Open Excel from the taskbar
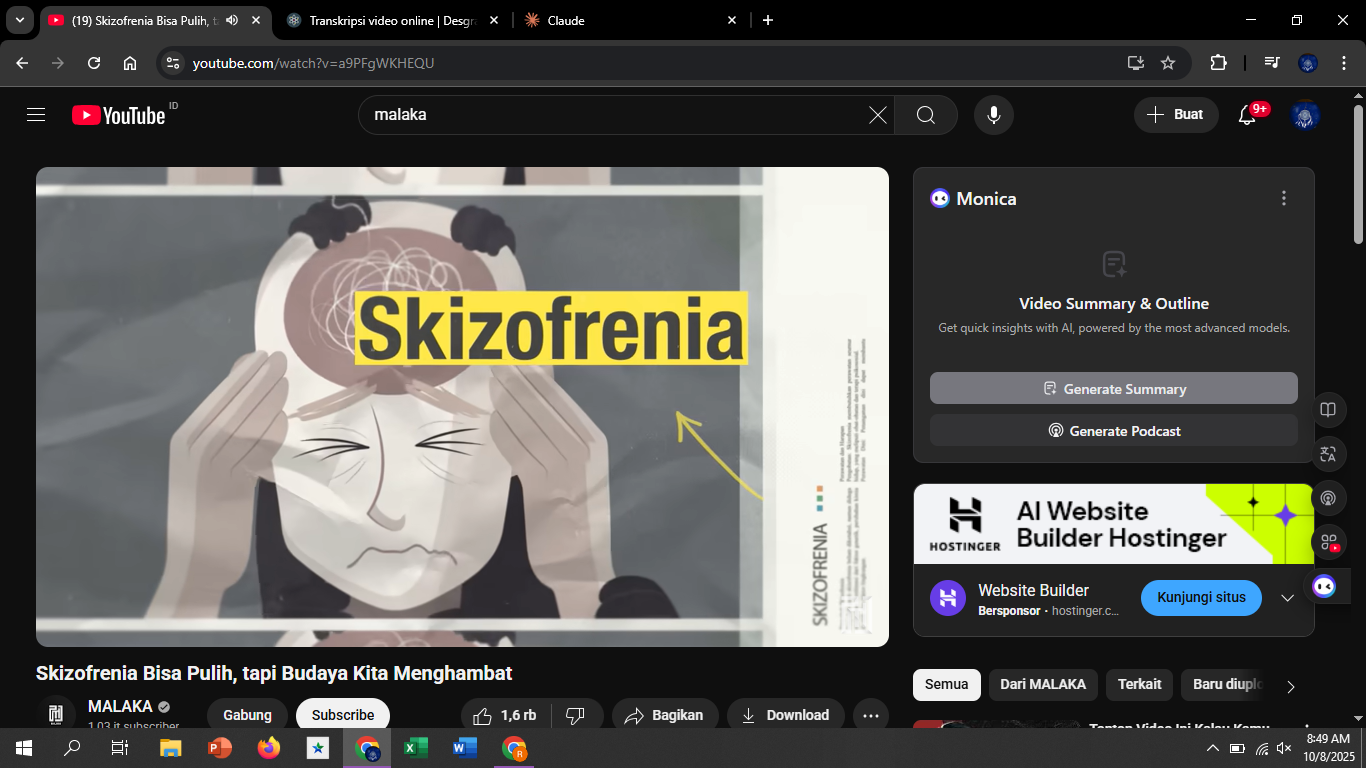Viewport: 1366px width, 768px height. coord(416,748)
